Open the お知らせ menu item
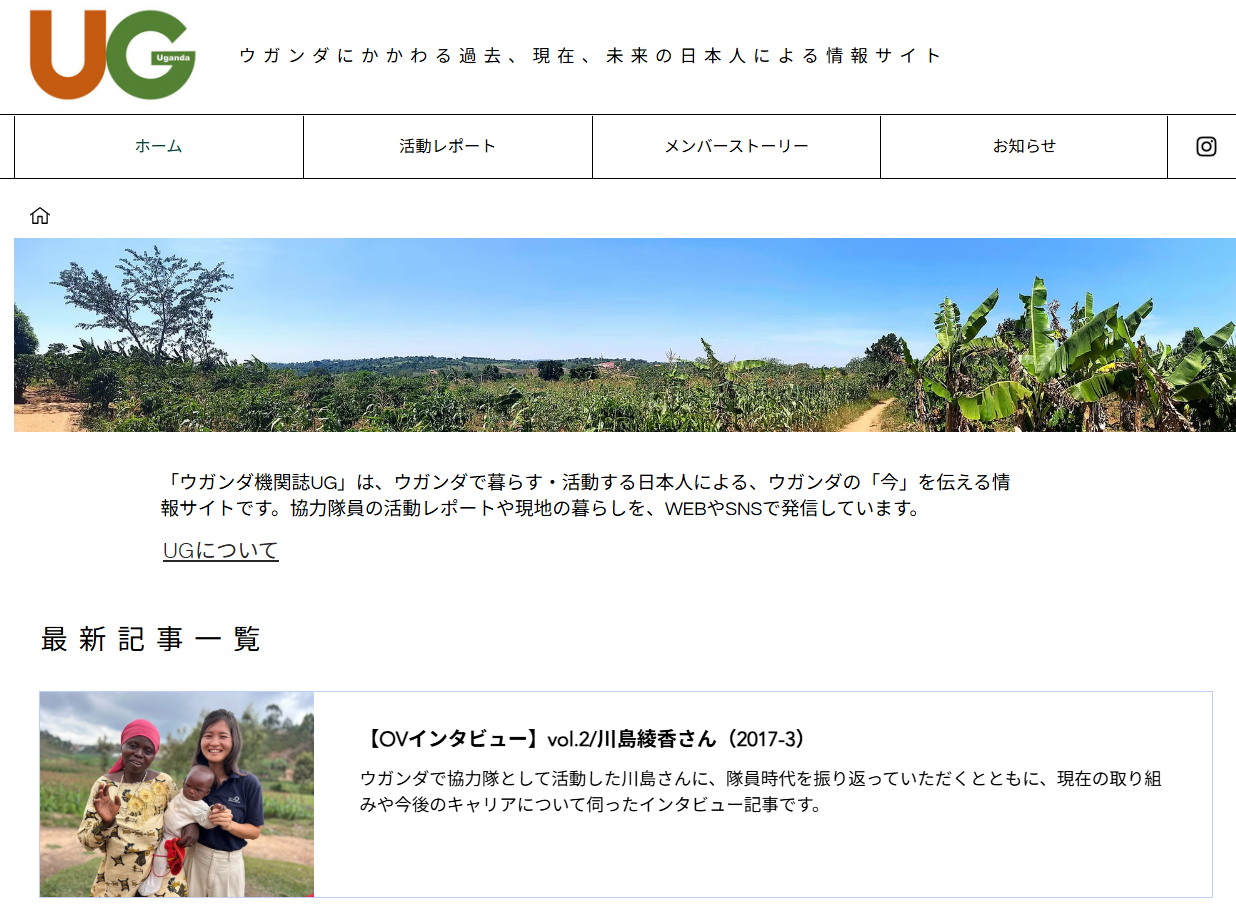This screenshot has height=912, width=1236. coord(1024,146)
